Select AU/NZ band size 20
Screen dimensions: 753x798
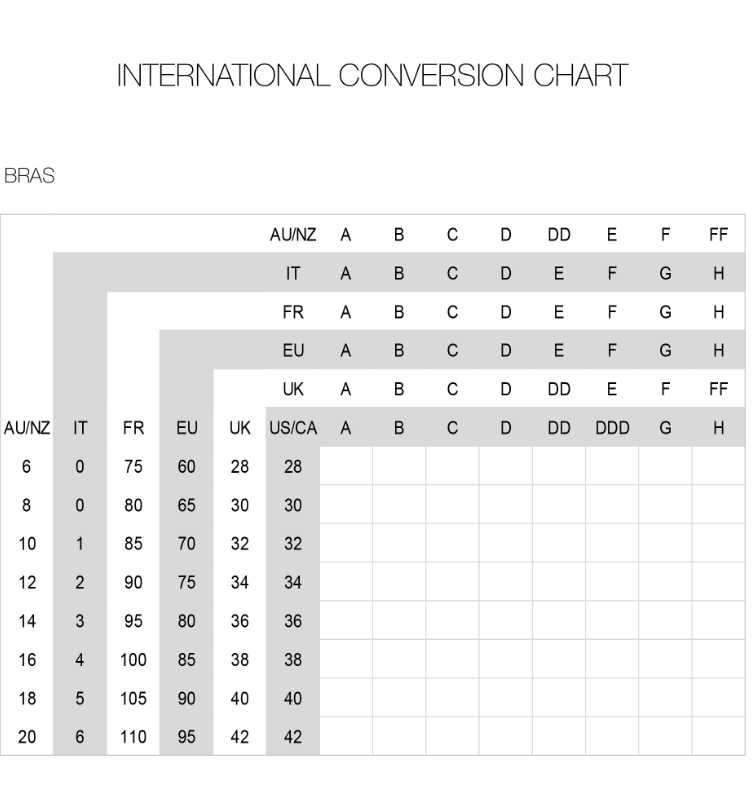(x=27, y=737)
